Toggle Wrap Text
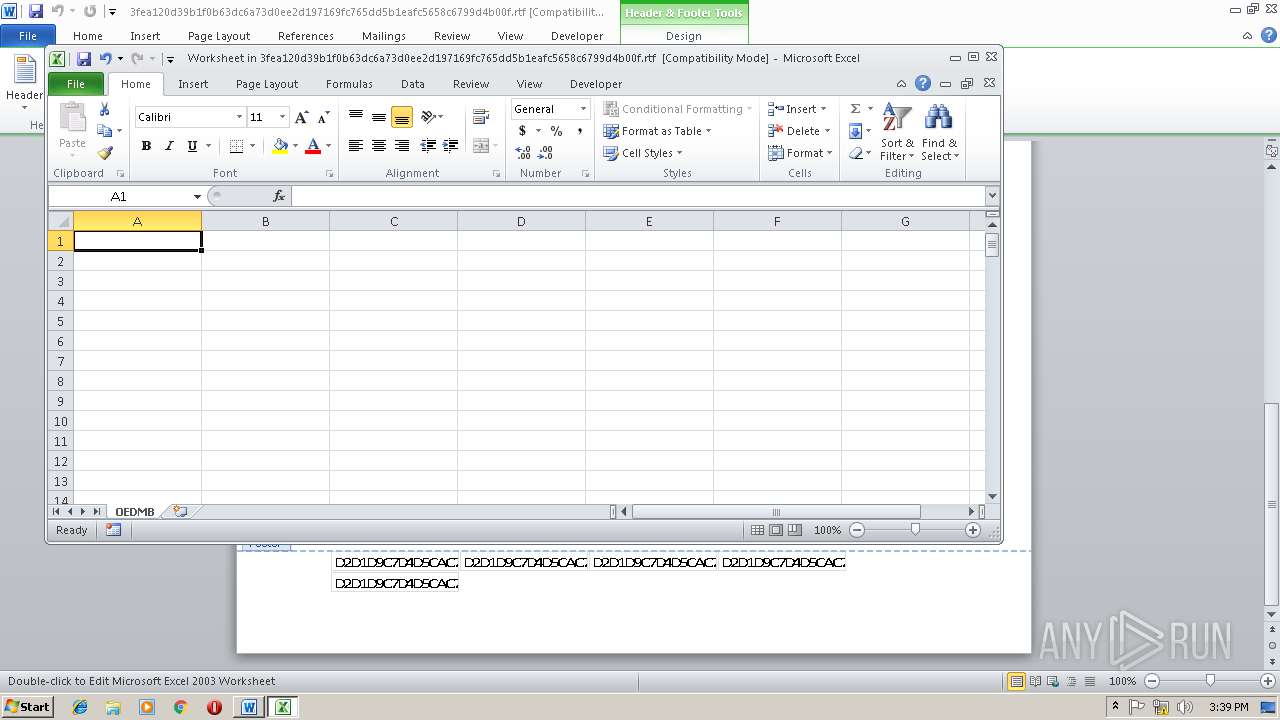This screenshot has height=720, width=1280. click(x=480, y=117)
